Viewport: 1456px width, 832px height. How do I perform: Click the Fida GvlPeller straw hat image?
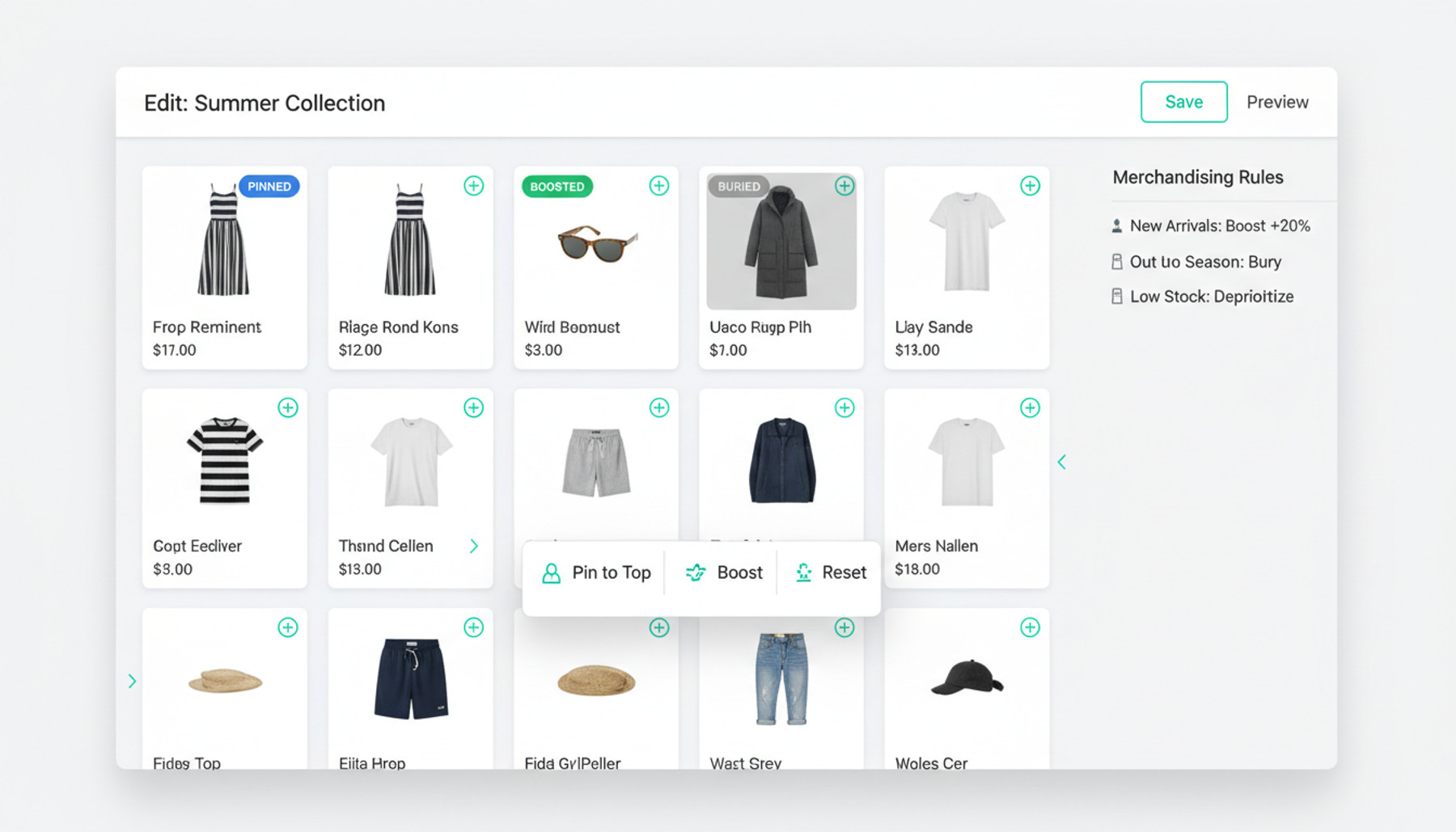click(x=596, y=680)
